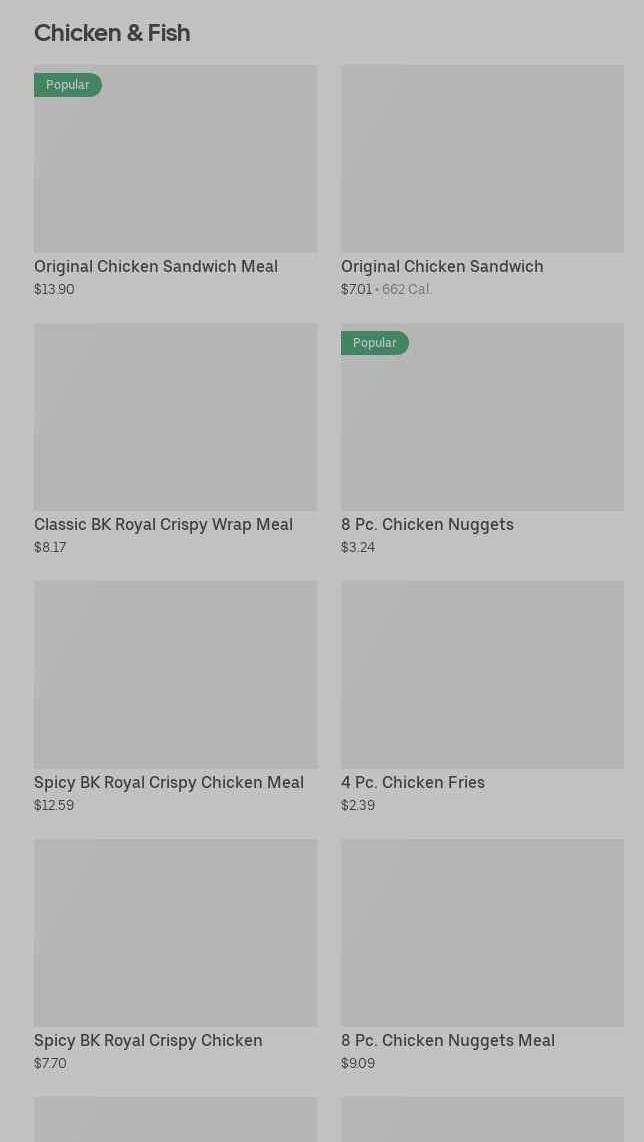Screen dimensions: 644x1142
Task: Click Classic BK Royal Crispy Wrap Meal title
Action: point(163,525)
